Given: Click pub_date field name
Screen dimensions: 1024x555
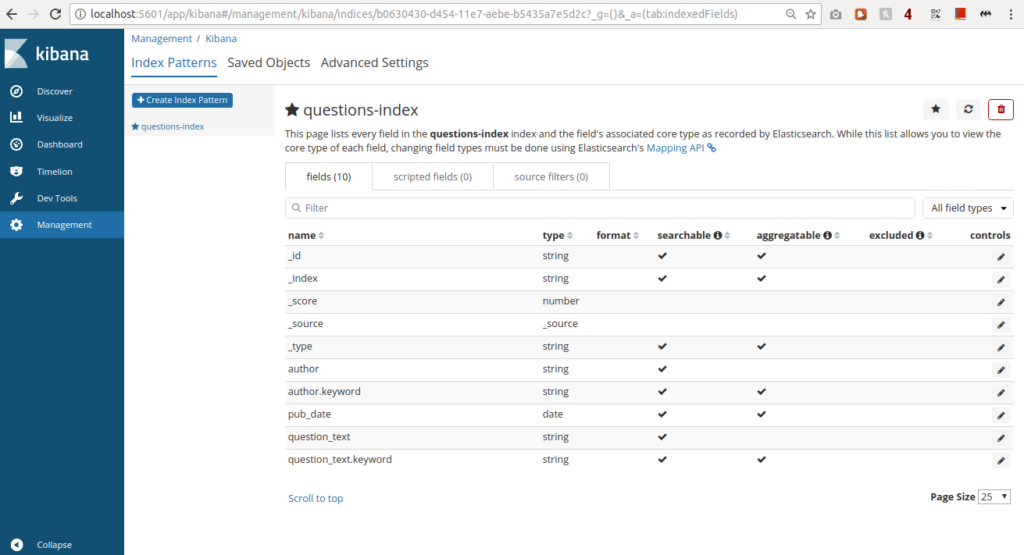Looking at the screenshot, I should pyautogui.click(x=310, y=414).
